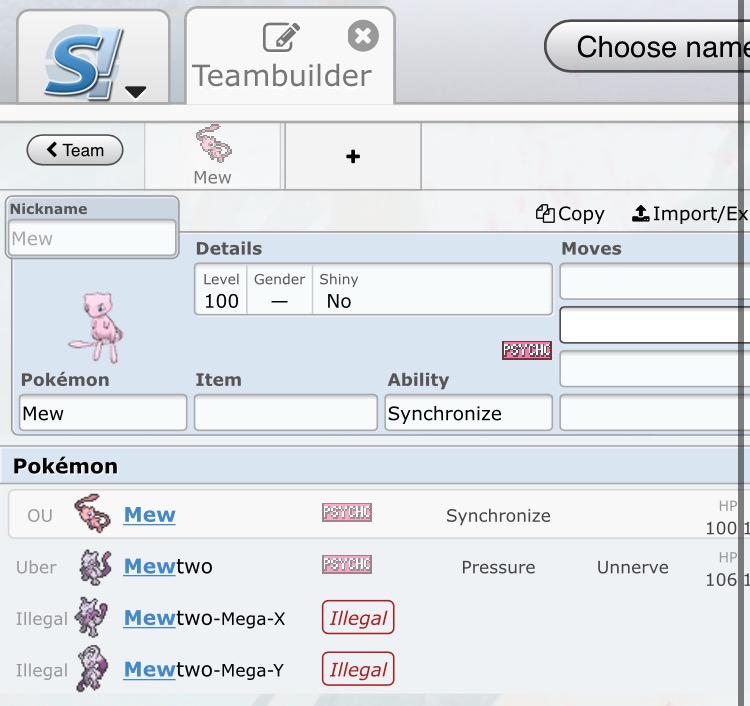Screen dimensions: 750x706
Task: Click the Uber tier label for Mewtwo
Action: point(36,567)
